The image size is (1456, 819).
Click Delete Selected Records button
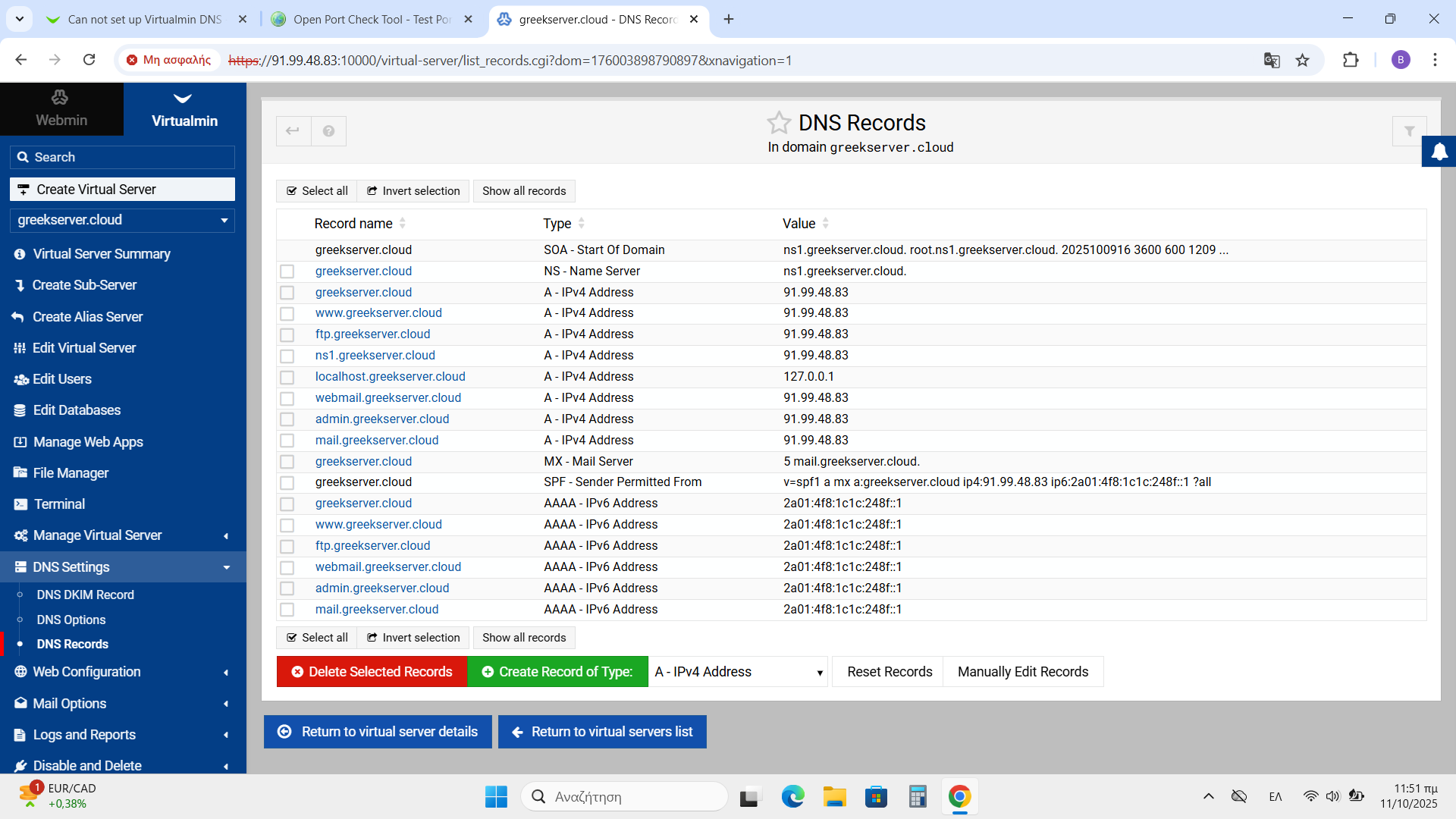coord(372,672)
